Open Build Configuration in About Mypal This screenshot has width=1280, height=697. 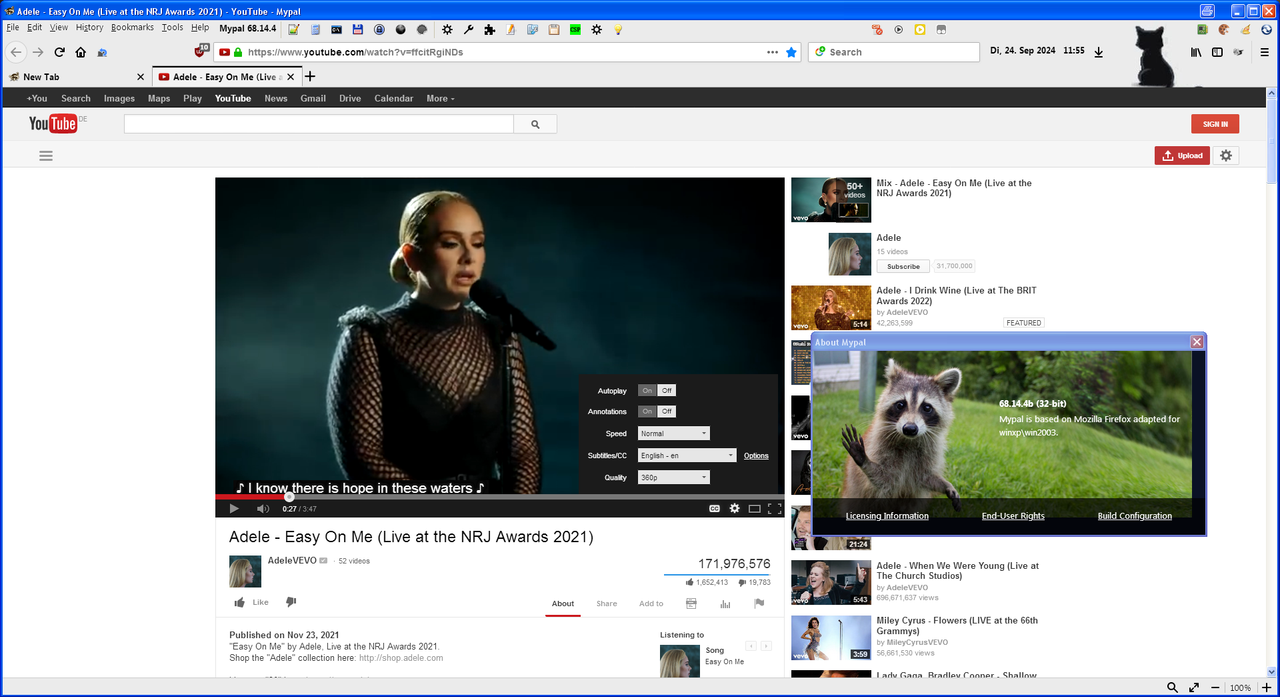click(x=1134, y=516)
